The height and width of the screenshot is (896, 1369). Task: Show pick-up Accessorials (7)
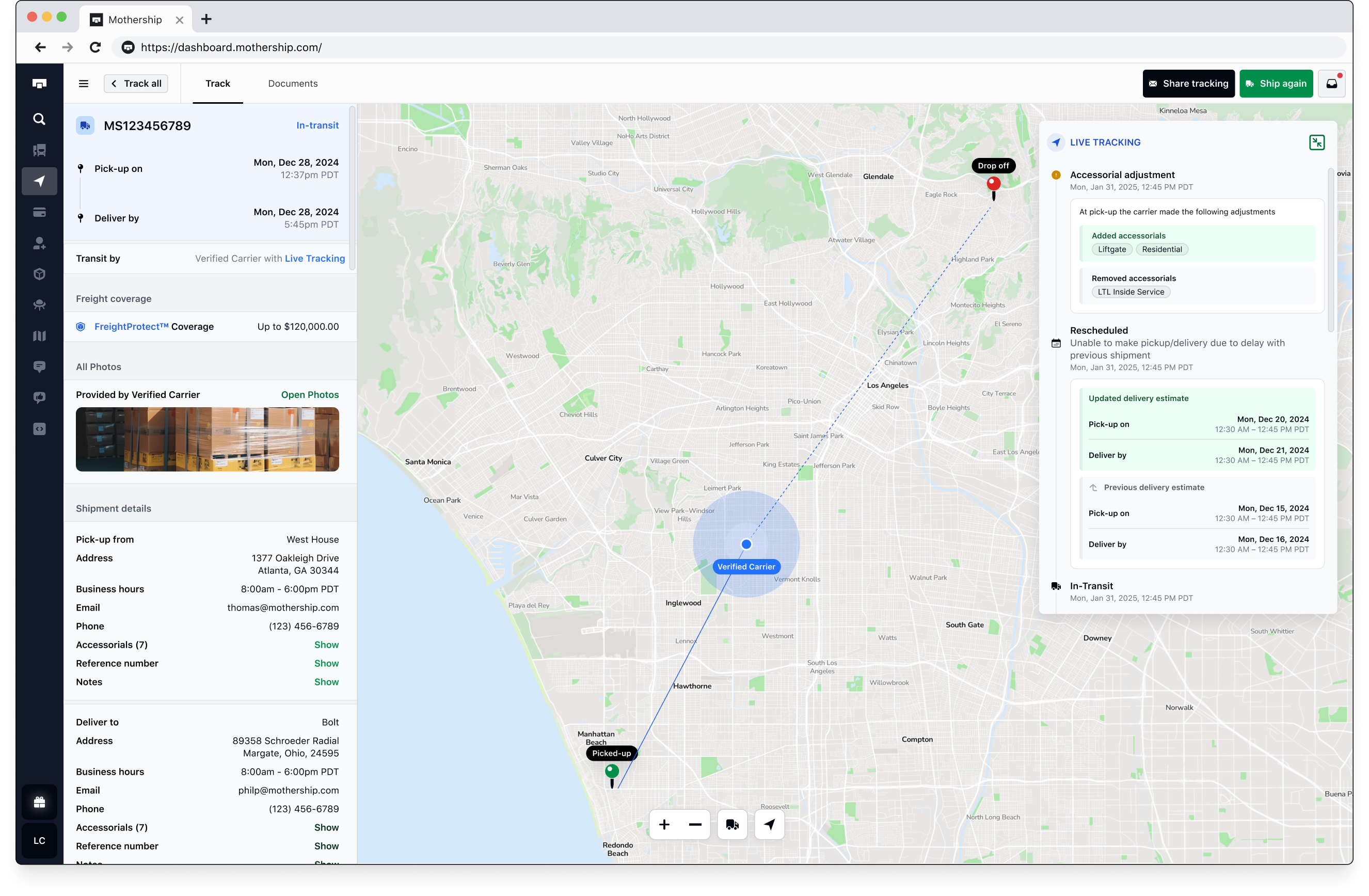pos(326,645)
